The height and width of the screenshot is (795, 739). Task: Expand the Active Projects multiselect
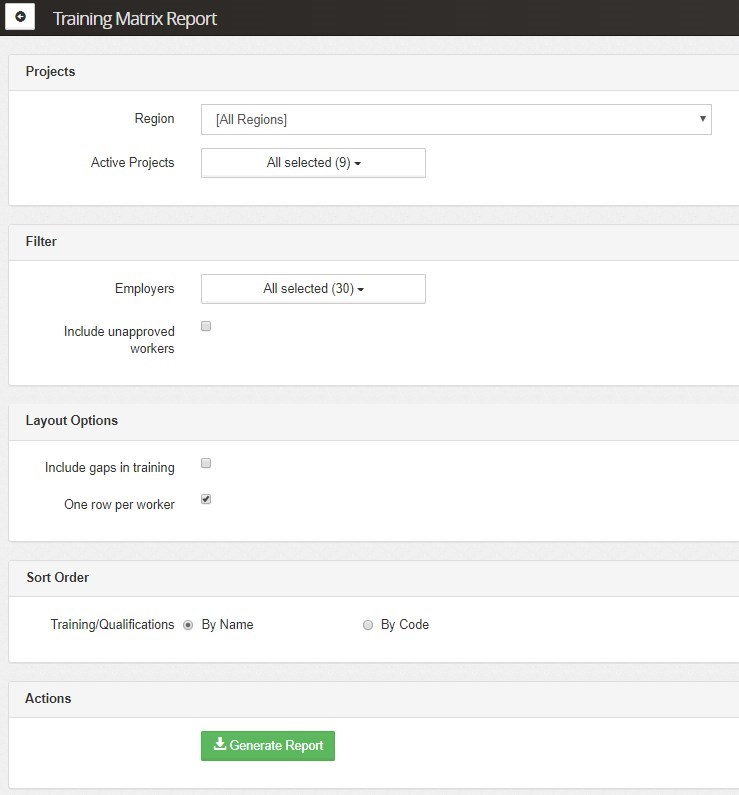(x=313, y=163)
